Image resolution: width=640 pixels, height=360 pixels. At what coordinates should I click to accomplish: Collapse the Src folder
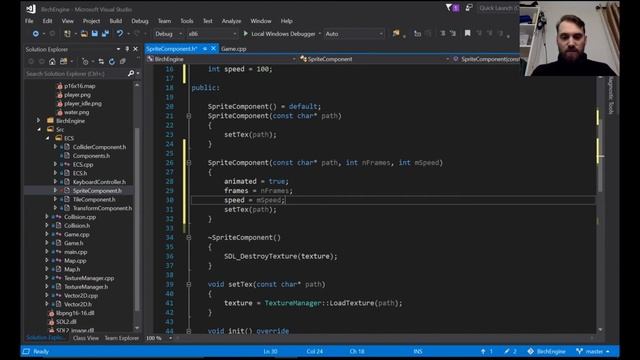tap(39, 129)
